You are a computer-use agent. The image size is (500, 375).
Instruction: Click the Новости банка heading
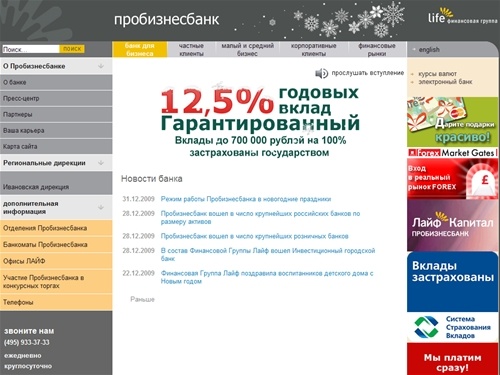pyautogui.click(x=152, y=179)
